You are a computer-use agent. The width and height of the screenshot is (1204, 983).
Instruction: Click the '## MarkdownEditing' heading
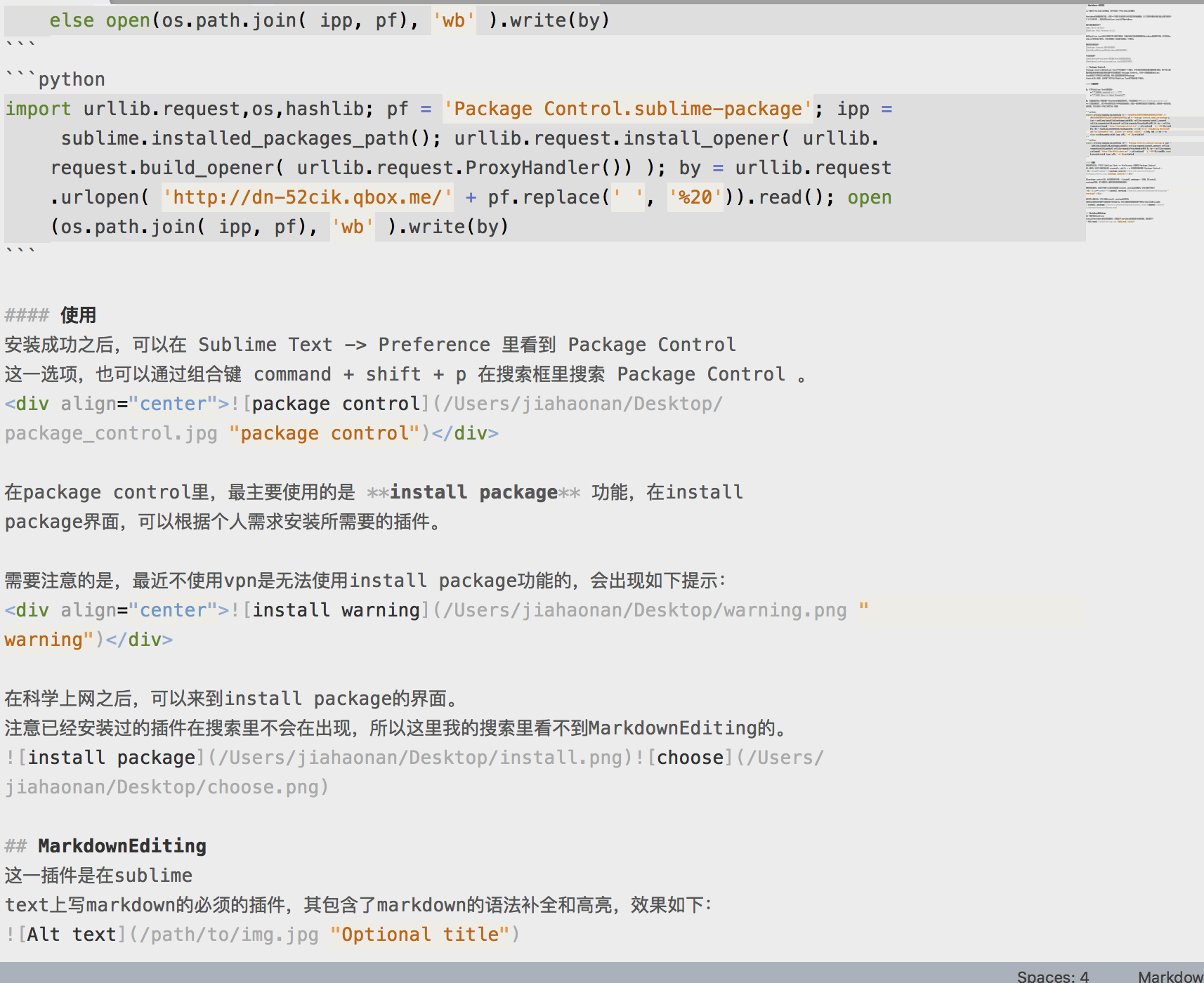click(105, 845)
